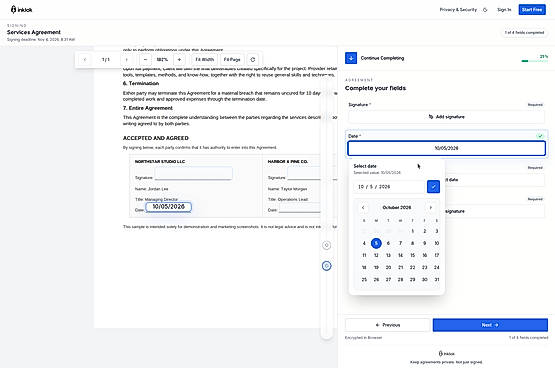Click the 10/05/2026 date field in document

168,207
